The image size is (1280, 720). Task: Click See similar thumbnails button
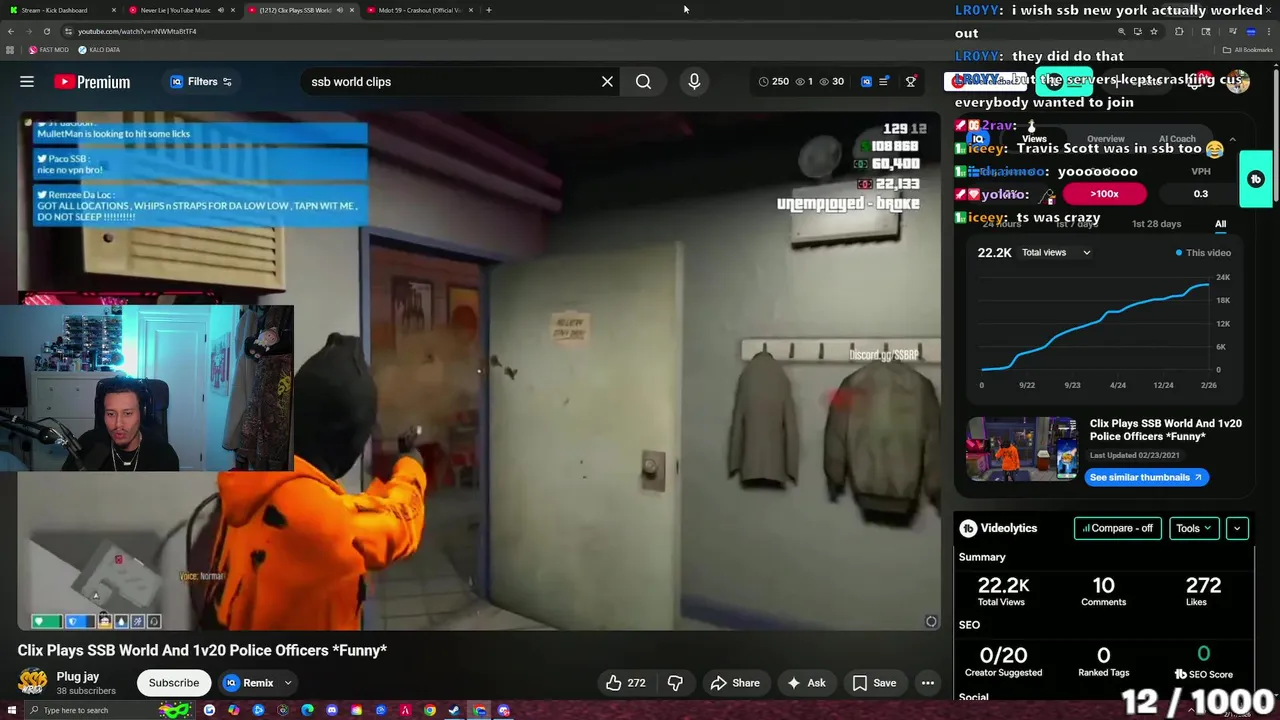(1146, 477)
